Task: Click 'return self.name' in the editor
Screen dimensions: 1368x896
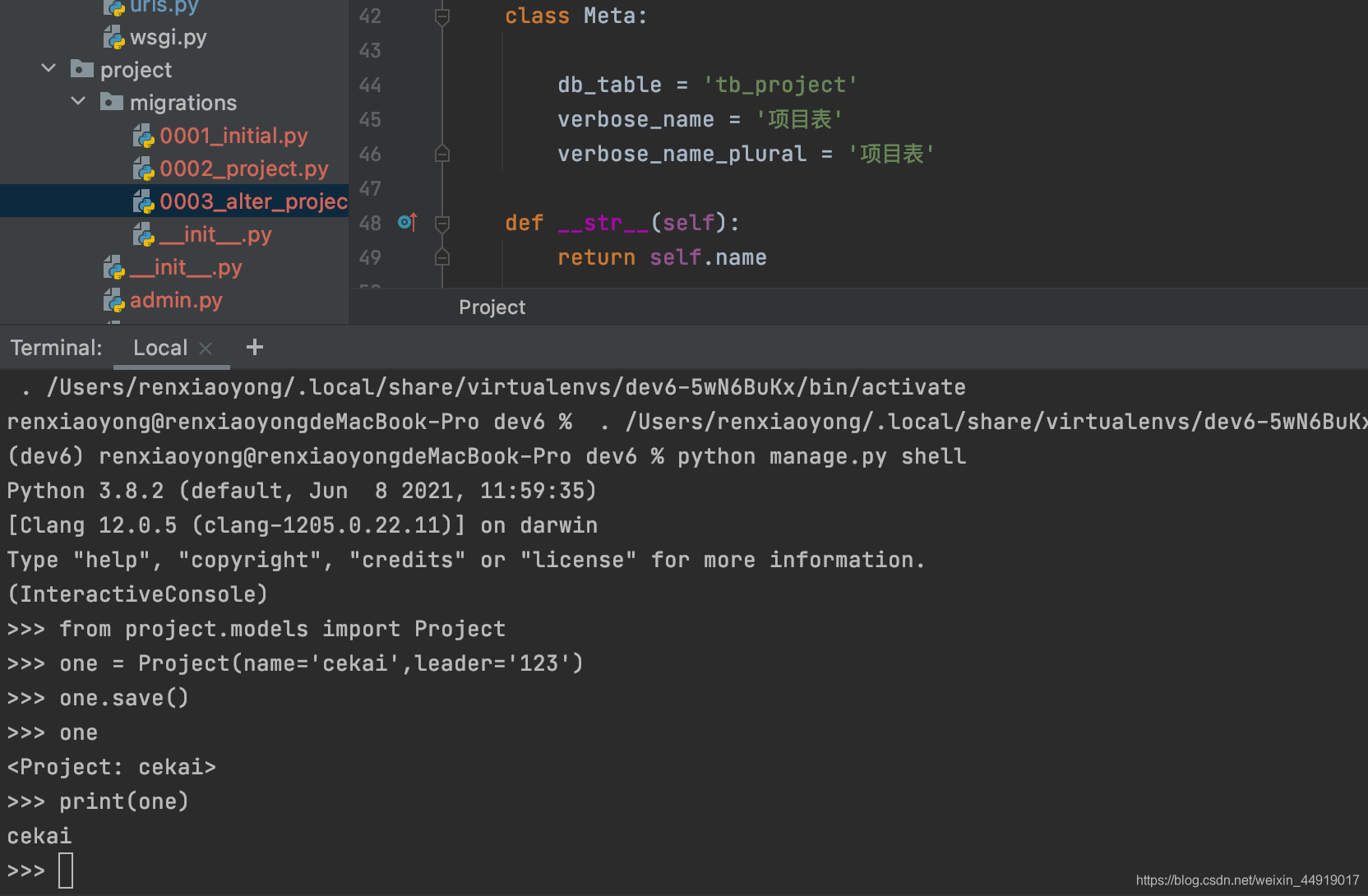Action: point(662,257)
